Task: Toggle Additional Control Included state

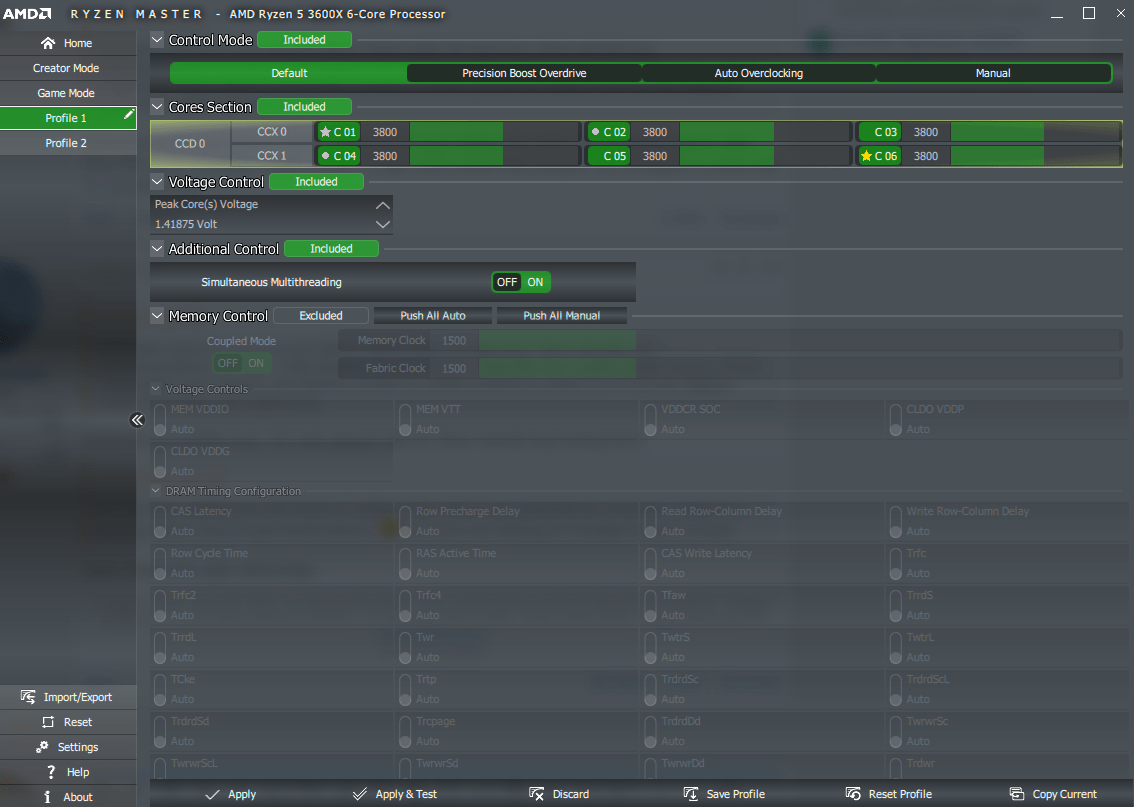Action: click(x=331, y=249)
